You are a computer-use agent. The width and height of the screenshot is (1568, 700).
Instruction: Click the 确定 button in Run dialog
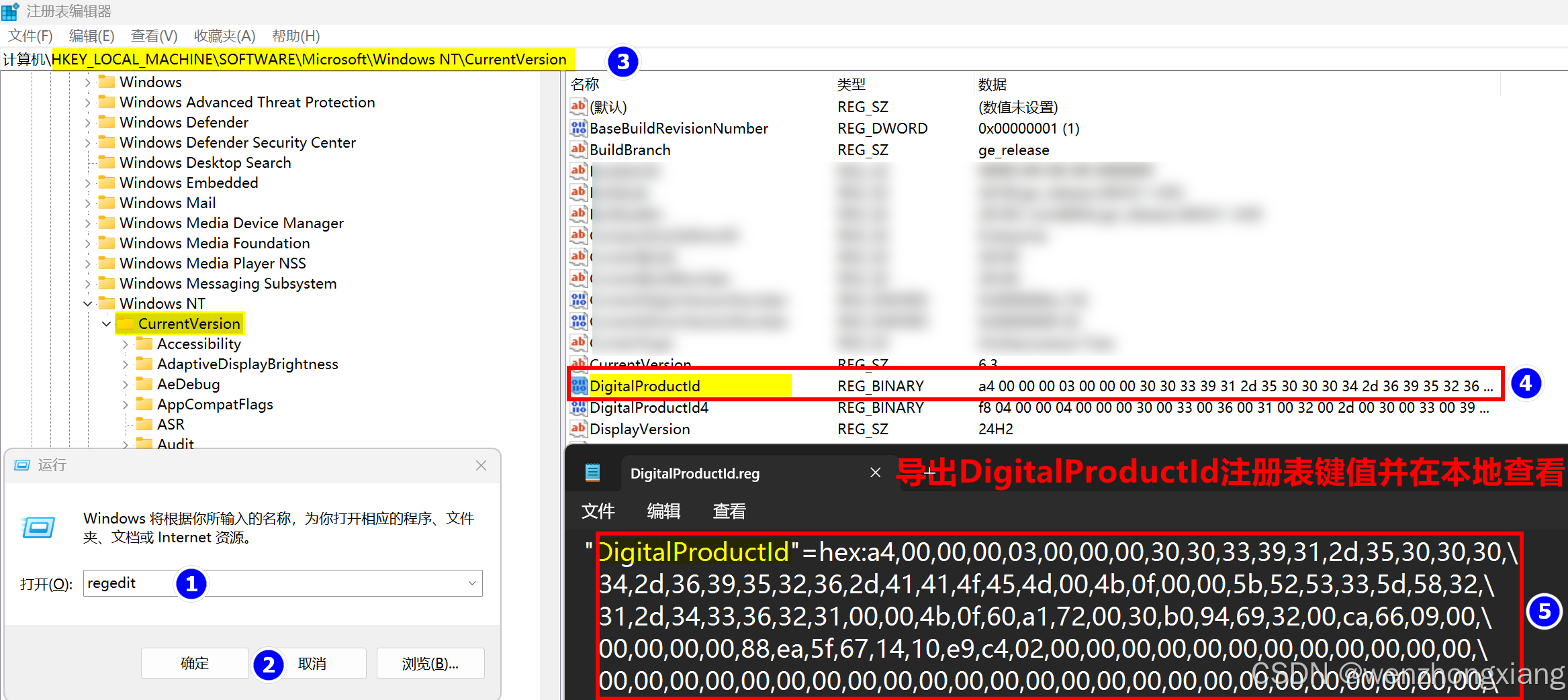[x=195, y=663]
